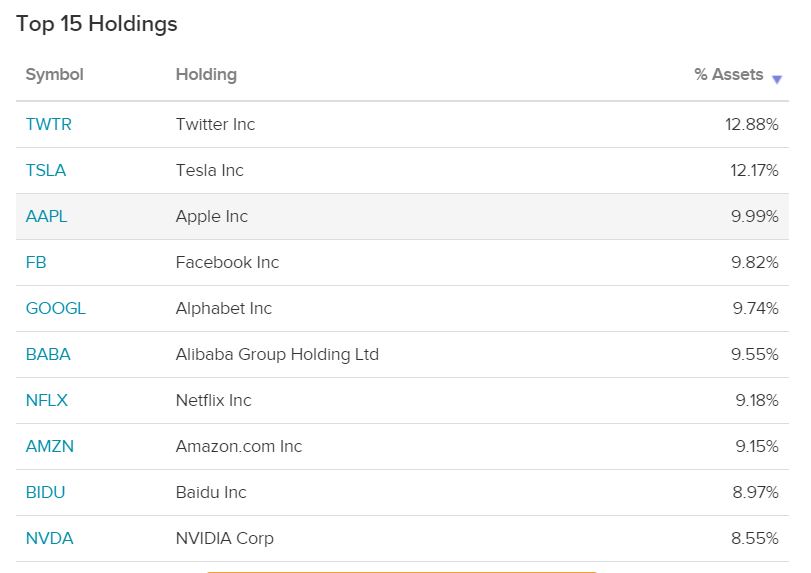Click the Symbol column header

[x=54, y=75]
